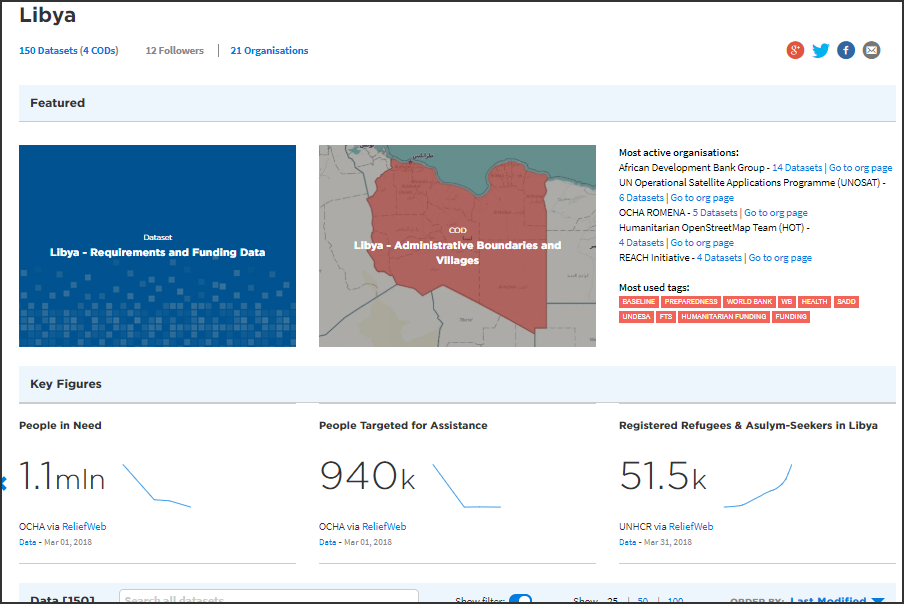This screenshot has height=604, width=904.
Task: Open the 150 Datasets (4 CODs) link
Action: click(x=68, y=50)
